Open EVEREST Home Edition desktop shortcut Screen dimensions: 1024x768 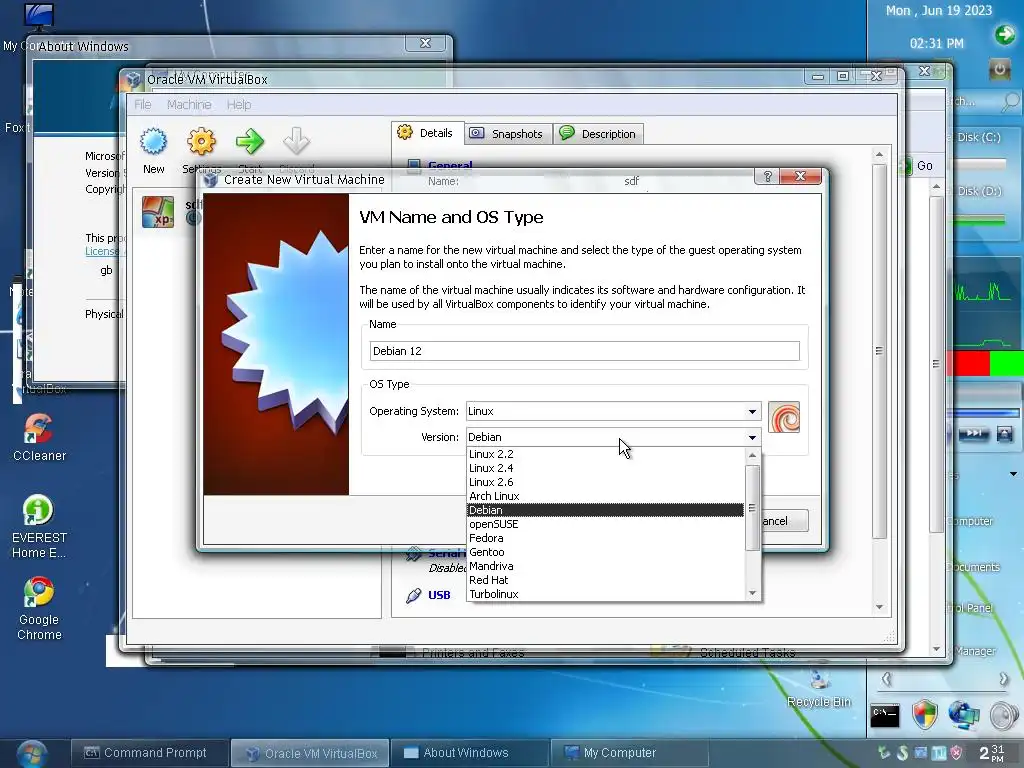click(x=38, y=511)
